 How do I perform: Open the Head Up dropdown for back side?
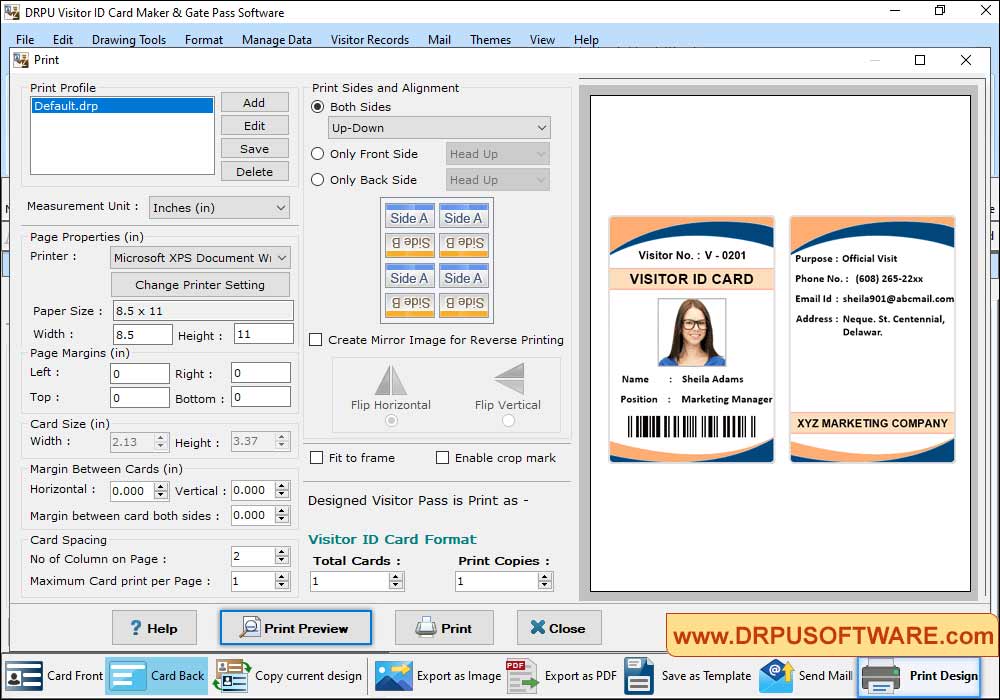tap(497, 180)
